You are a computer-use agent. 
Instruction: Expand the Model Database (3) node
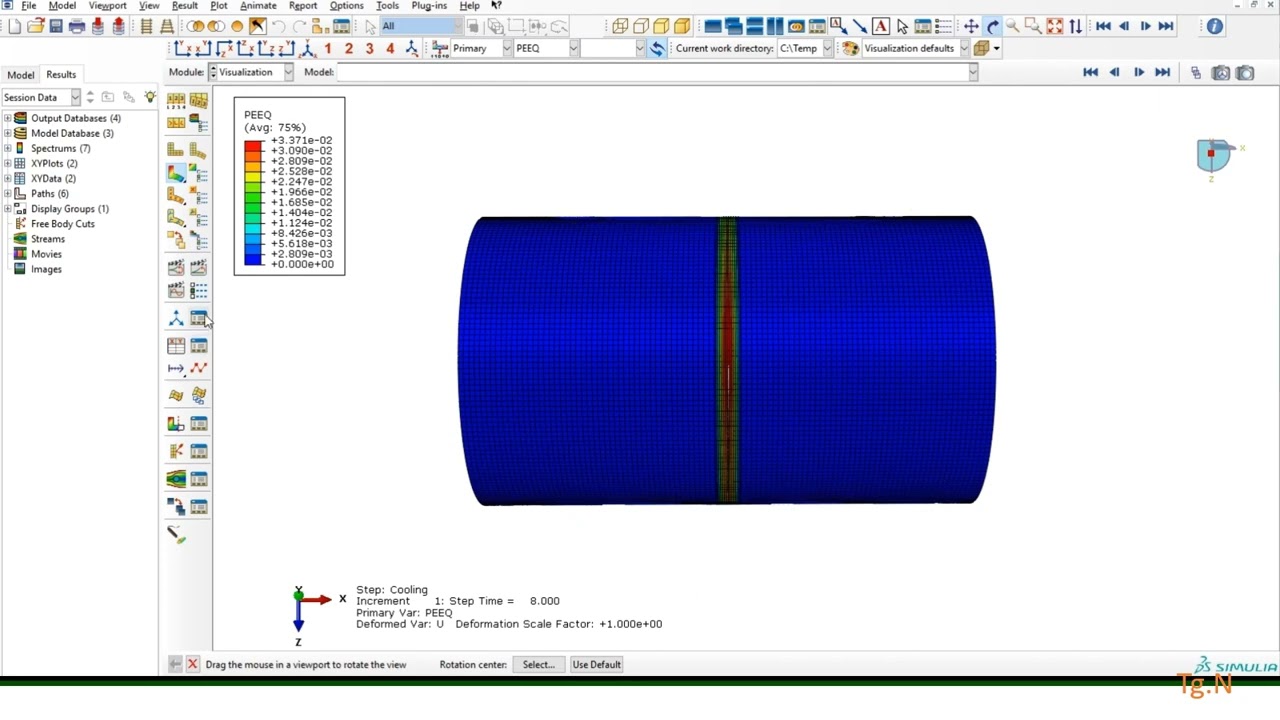(x=7, y=133)
